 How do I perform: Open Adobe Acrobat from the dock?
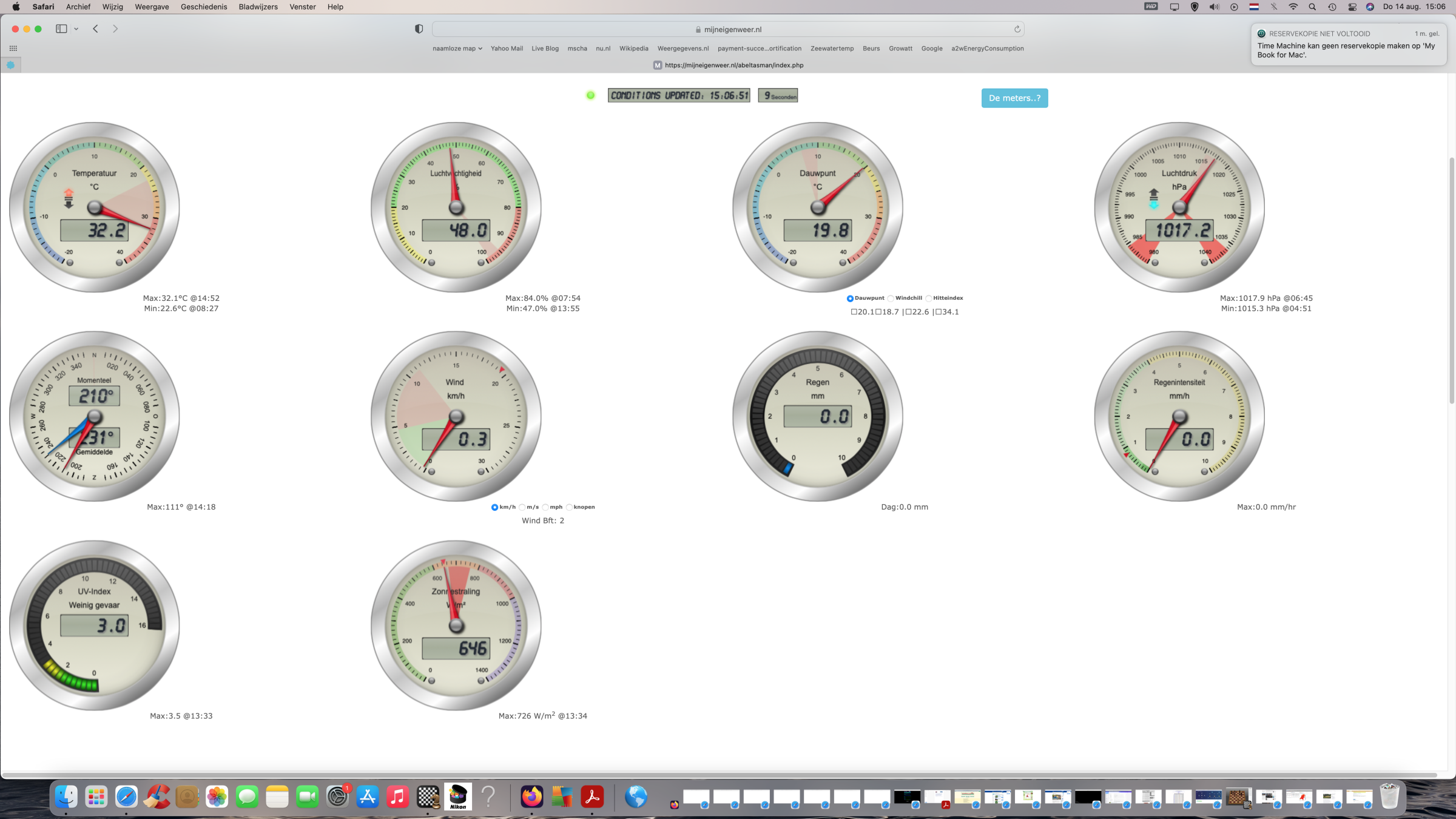tap(592, 797)
